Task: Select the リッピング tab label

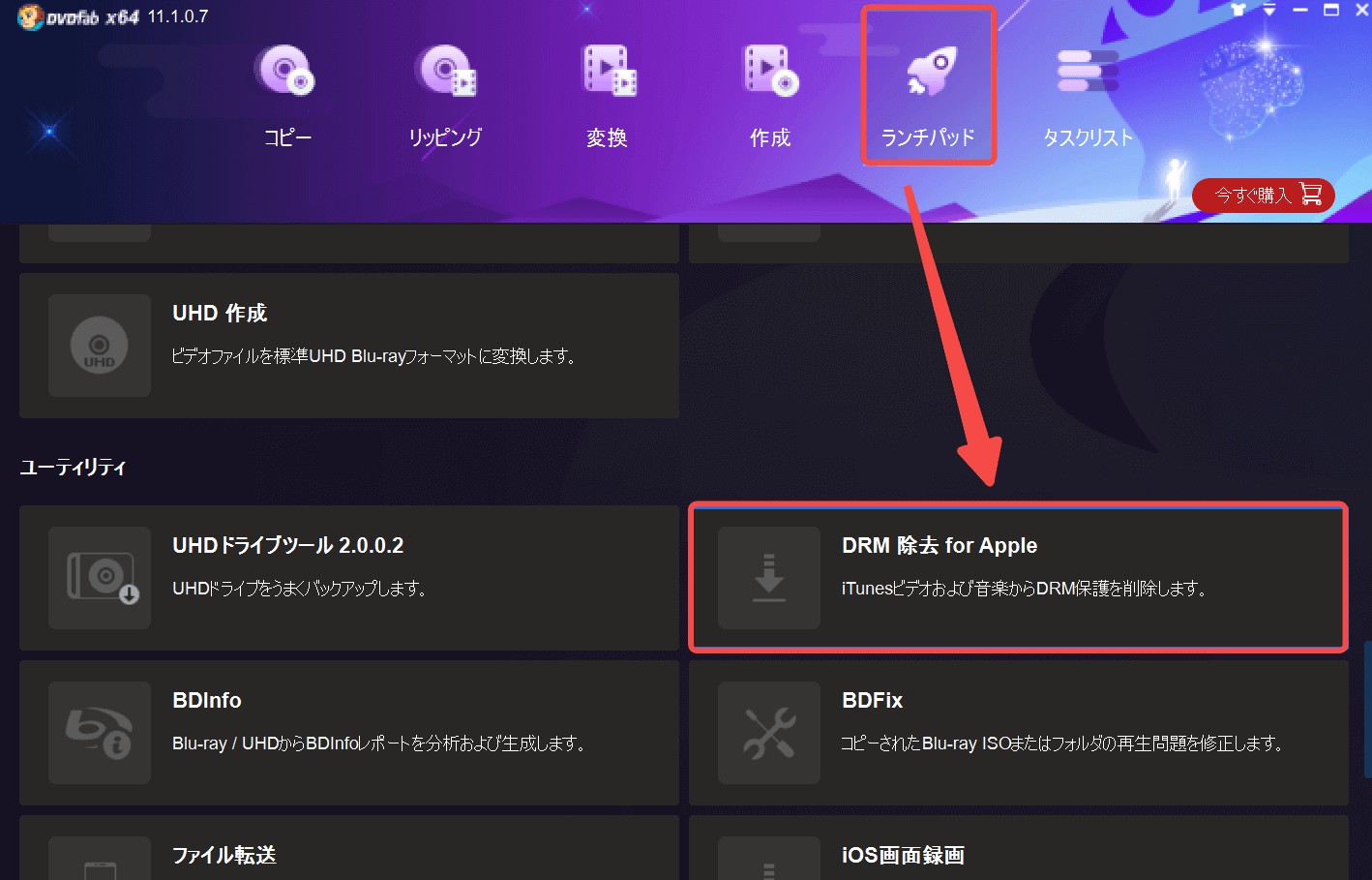Action: [x=445, y=137]
